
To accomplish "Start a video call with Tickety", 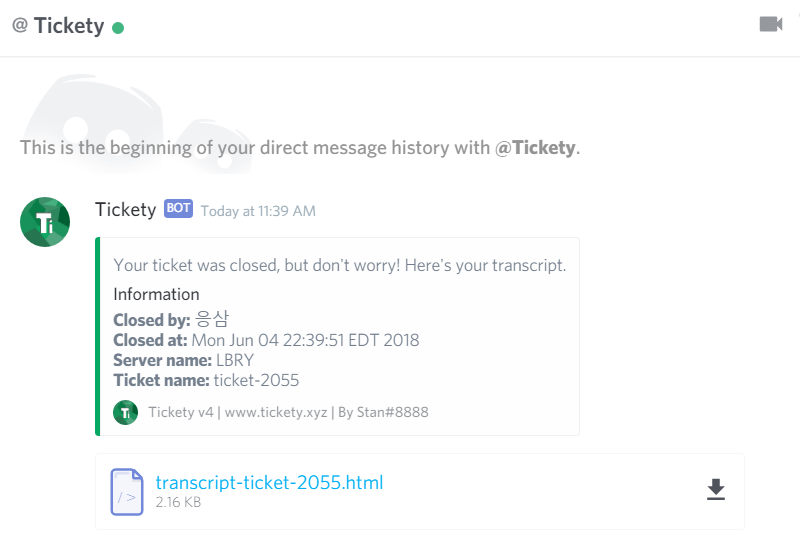I will coord(770,24).
